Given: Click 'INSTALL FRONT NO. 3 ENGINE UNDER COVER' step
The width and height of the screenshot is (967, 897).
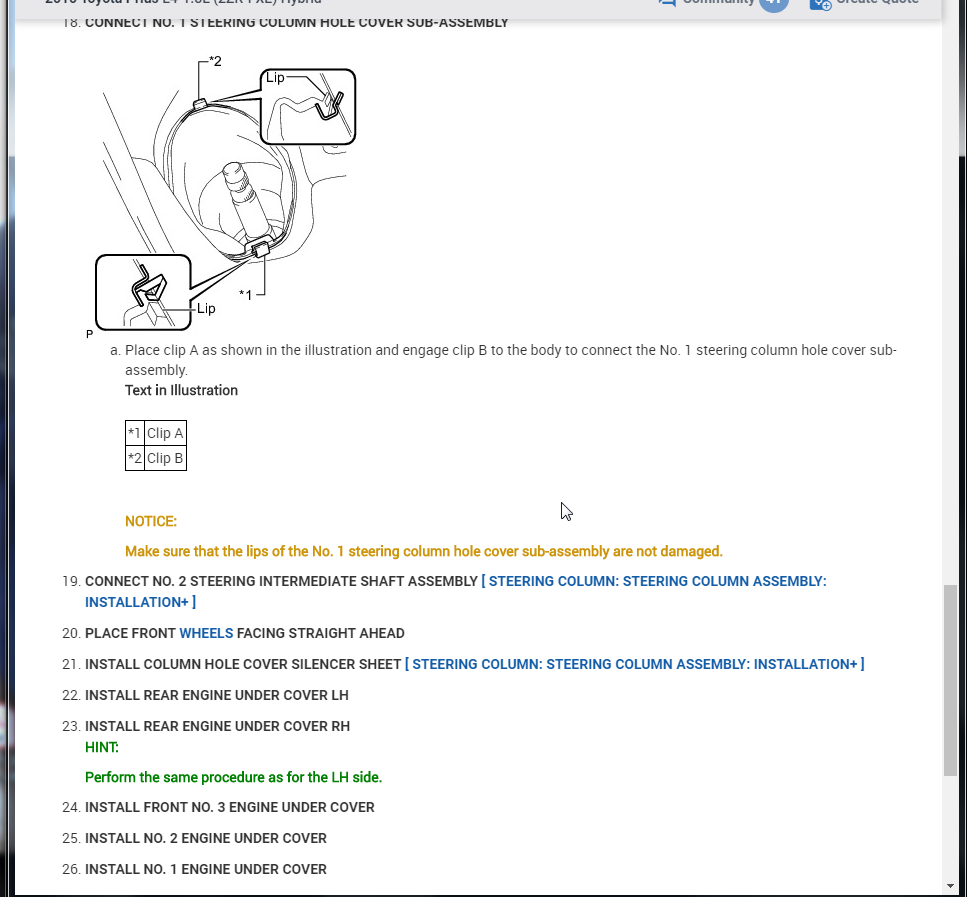Looking at the screenshot, I should (x=229, y=808).
